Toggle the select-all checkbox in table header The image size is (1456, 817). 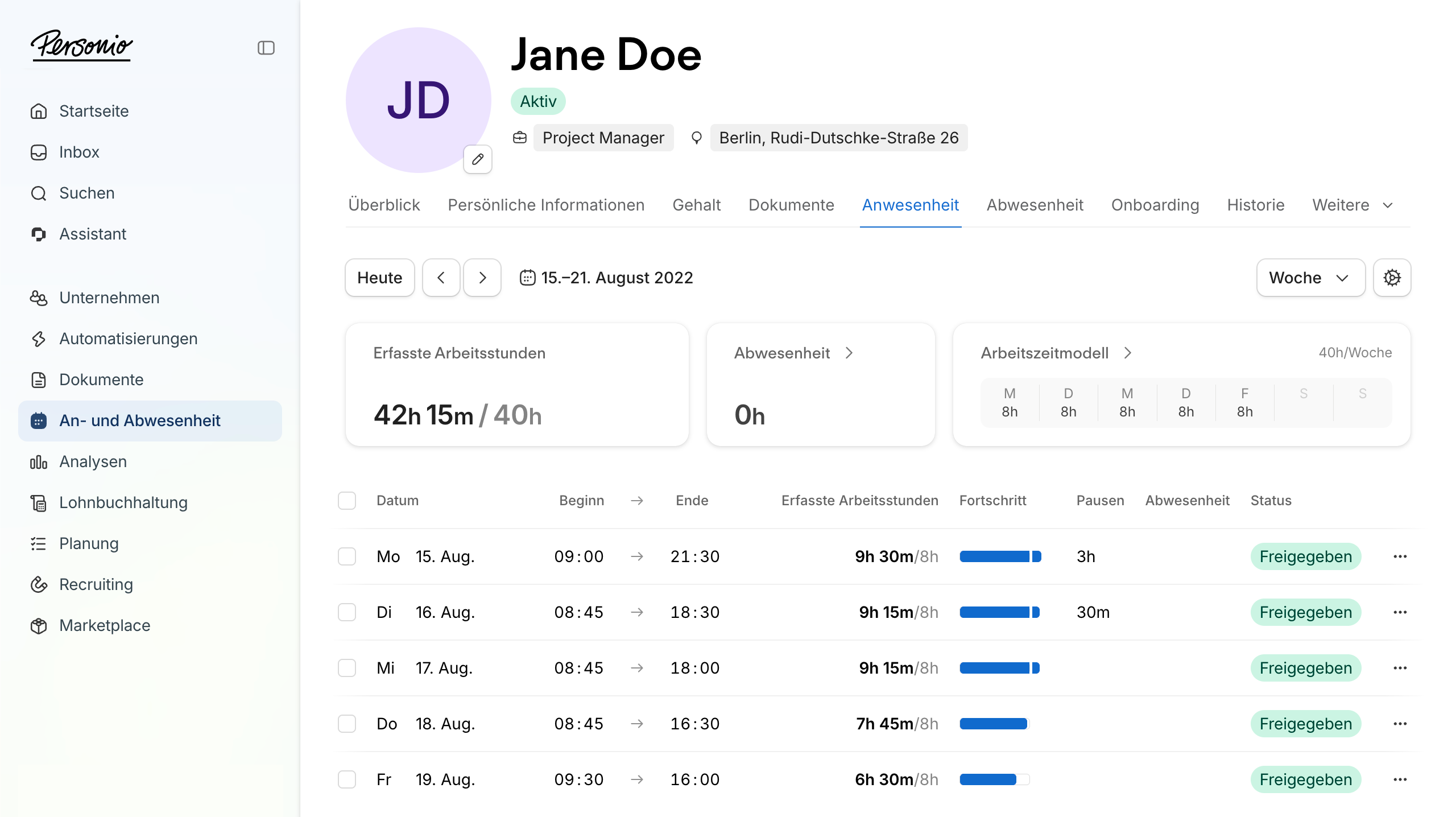coord(347,501)
